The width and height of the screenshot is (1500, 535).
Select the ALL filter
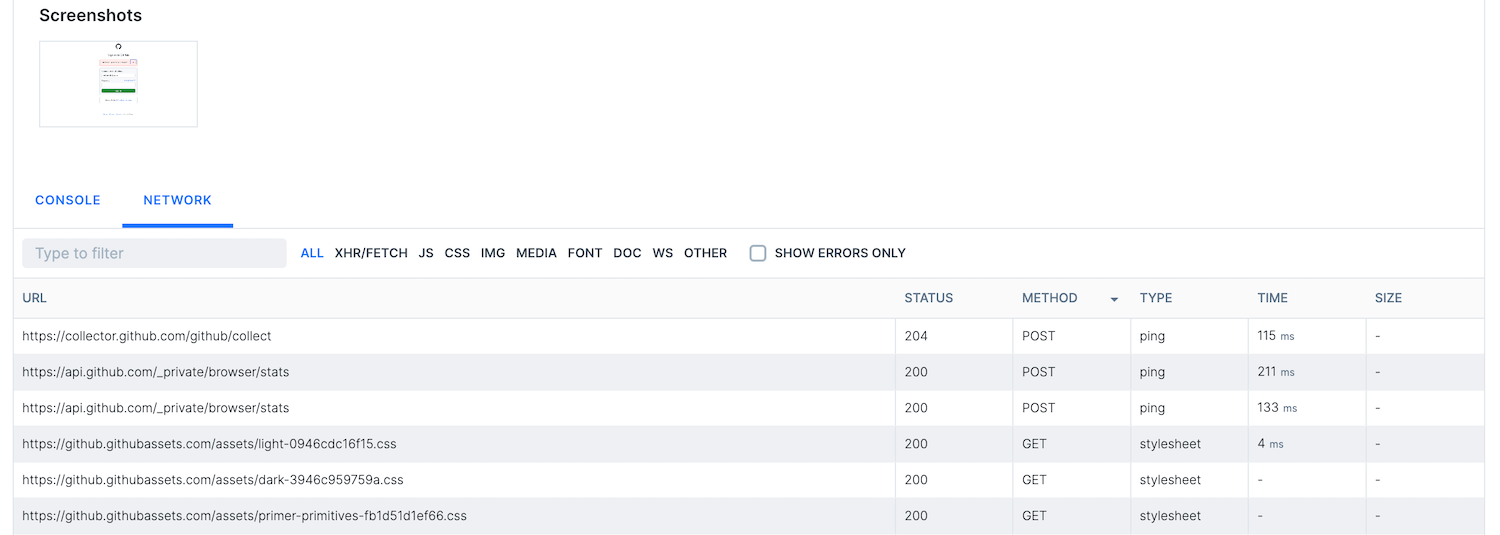312,253
